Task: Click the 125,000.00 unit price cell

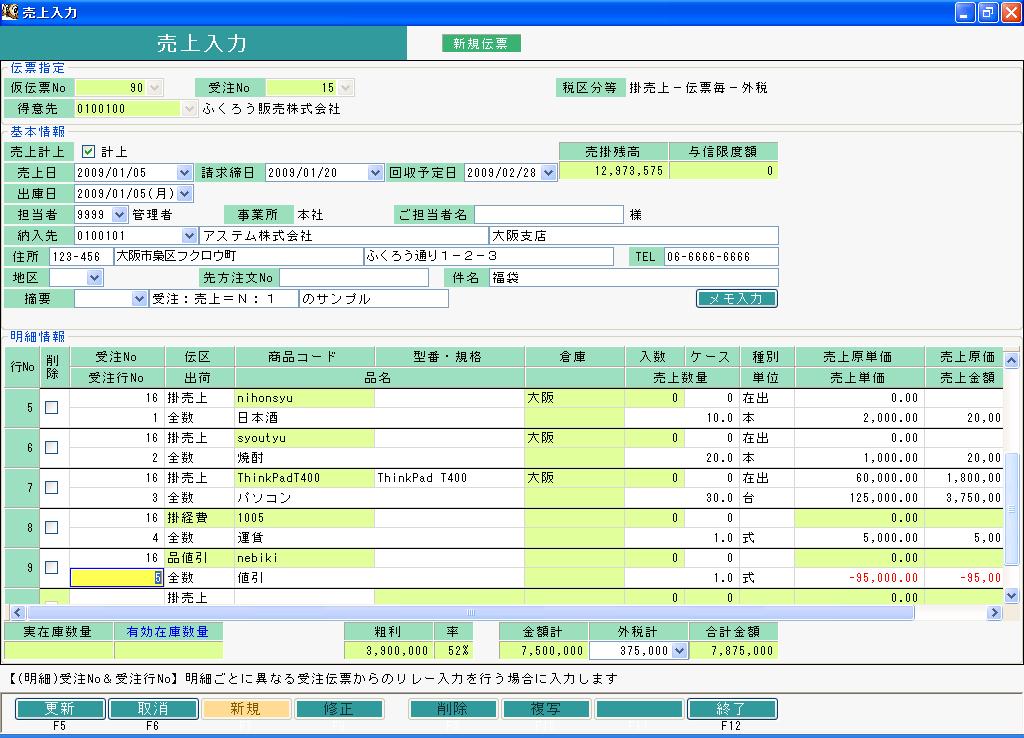Action: pyautogui.click(x=859, y=498)
